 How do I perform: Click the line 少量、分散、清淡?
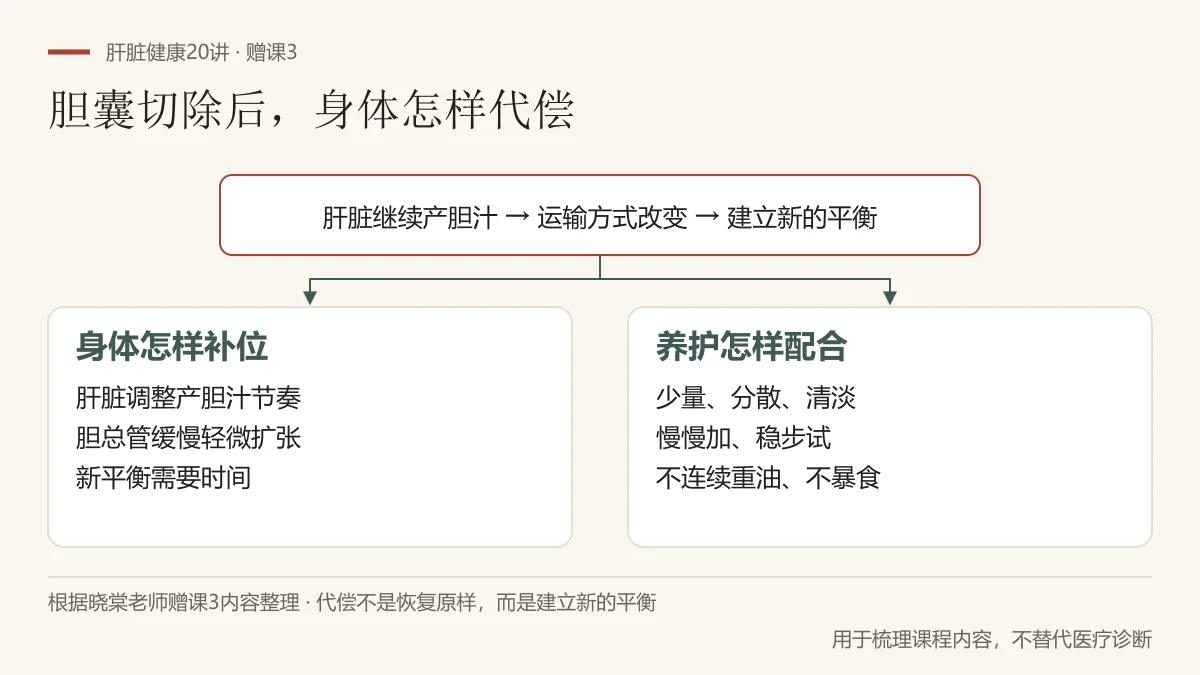pos(756,398)
